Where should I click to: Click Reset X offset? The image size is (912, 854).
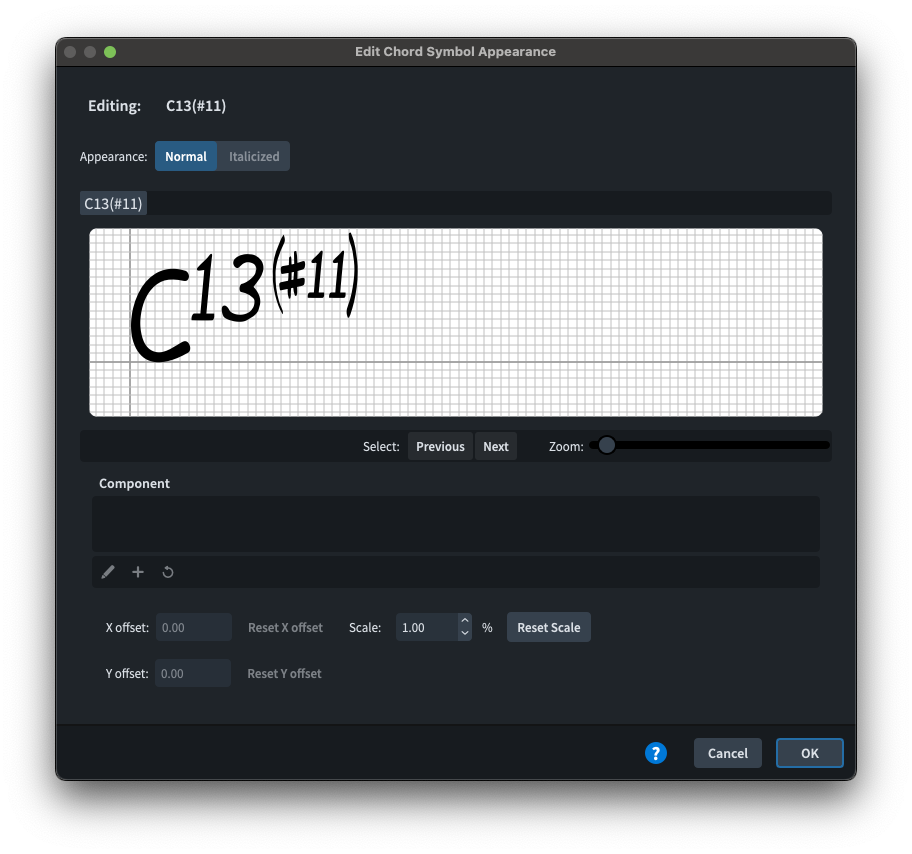pyautogui.click(x=285, y=627)
